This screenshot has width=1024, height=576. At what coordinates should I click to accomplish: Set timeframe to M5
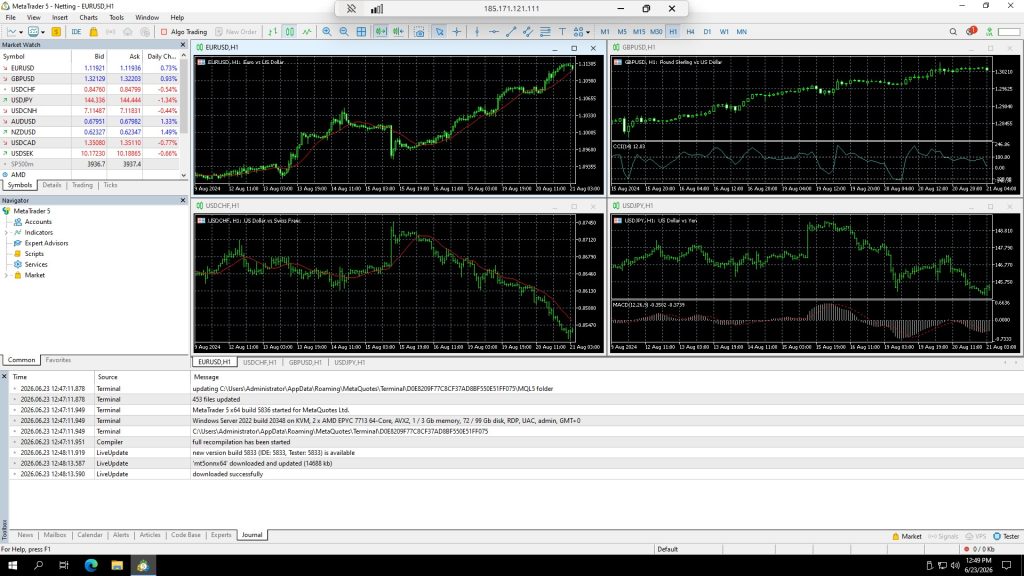click(x=622, y=31)
